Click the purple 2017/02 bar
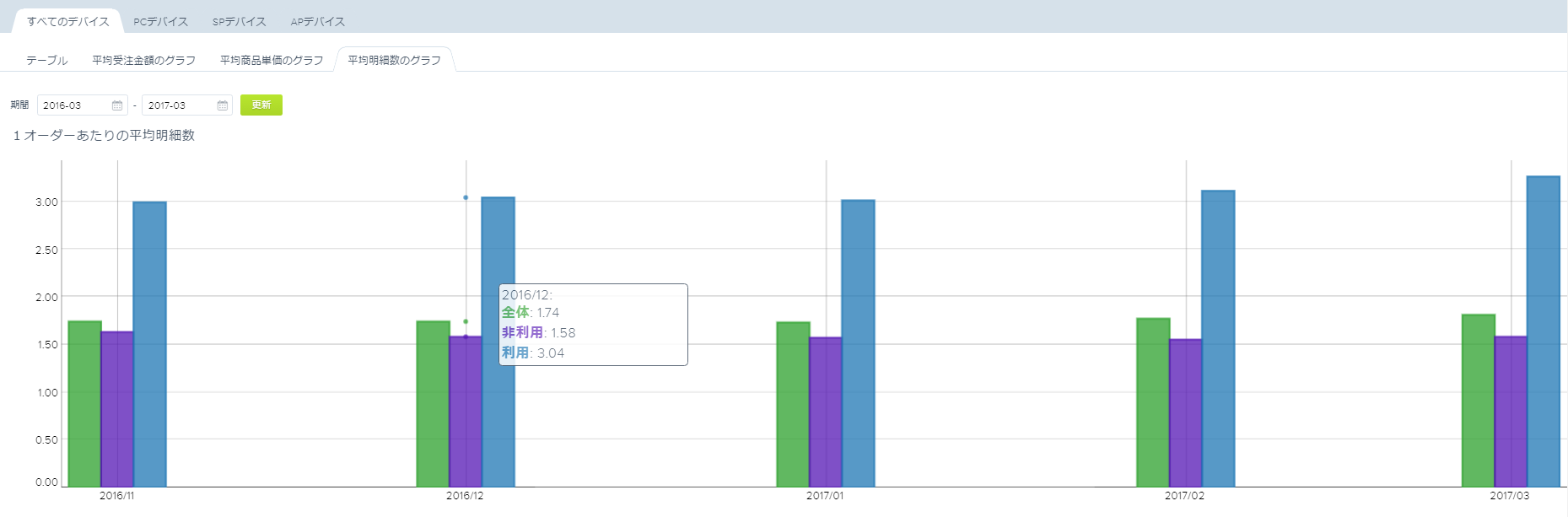The image size is (1568, 517). pyautogui.click(x=1186, y=413)
